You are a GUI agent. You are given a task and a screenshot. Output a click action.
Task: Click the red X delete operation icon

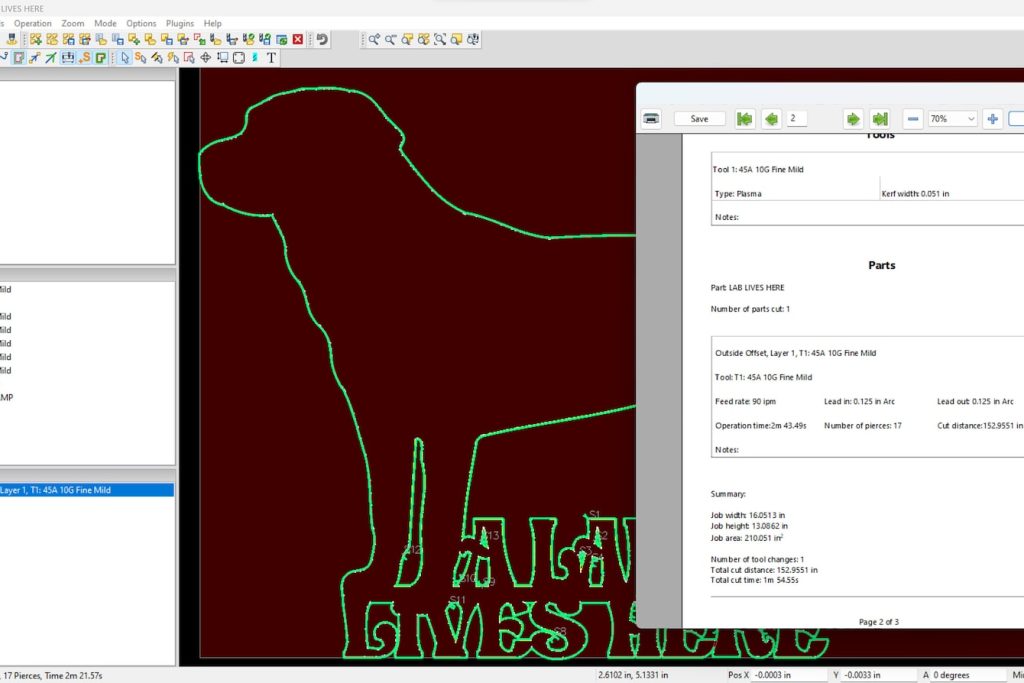tap(298, 40)
